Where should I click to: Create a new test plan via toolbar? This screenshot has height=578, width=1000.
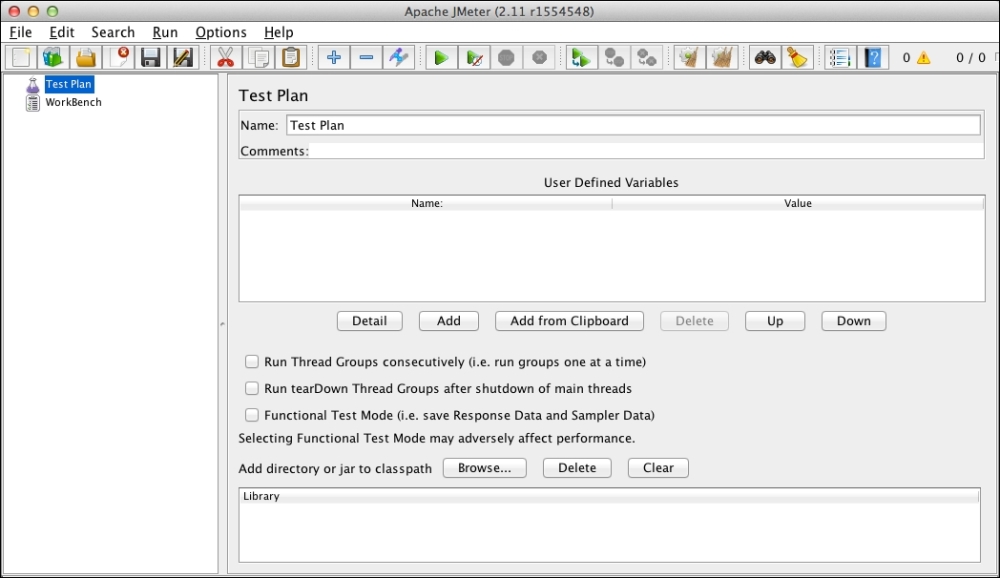[20, 57]
